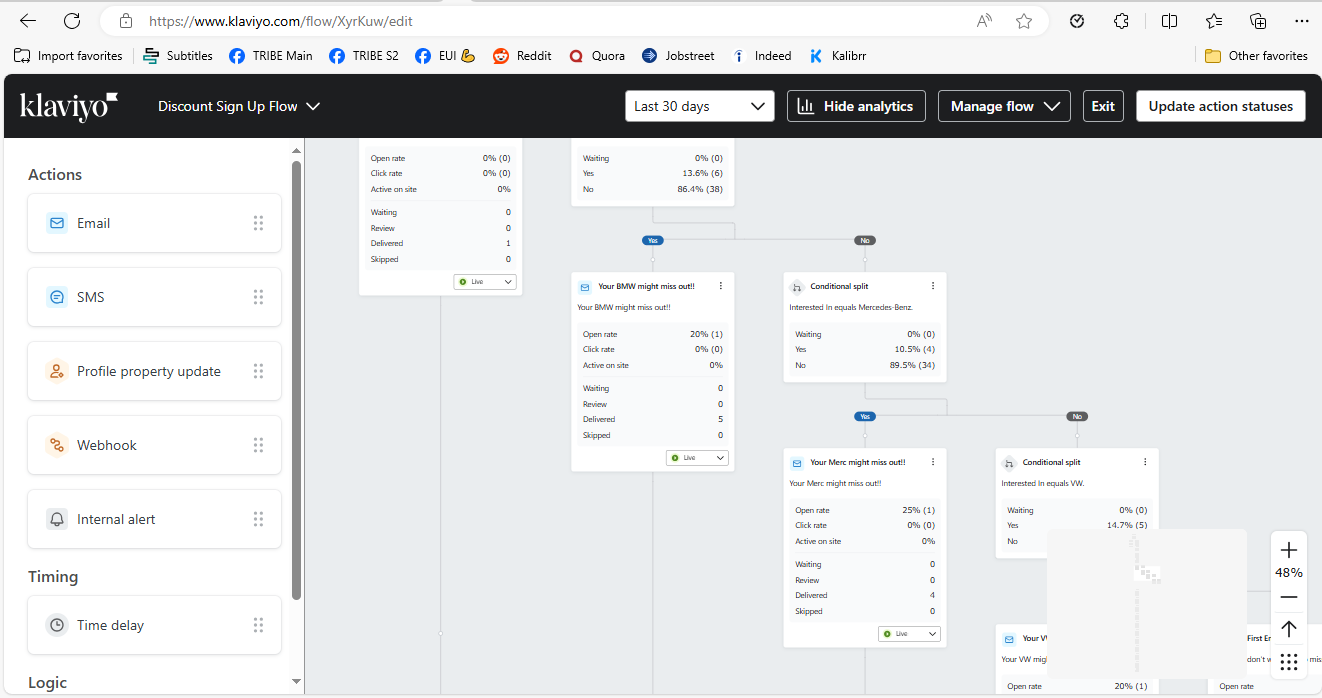
Task: Click the Exit button
Action: 1103,106
